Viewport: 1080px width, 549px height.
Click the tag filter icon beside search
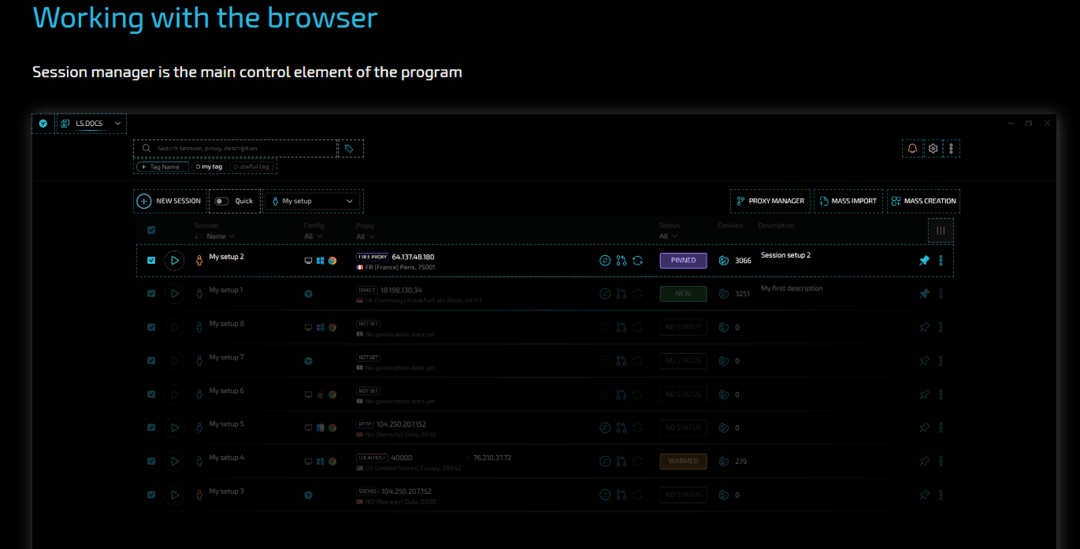(350, 148)
